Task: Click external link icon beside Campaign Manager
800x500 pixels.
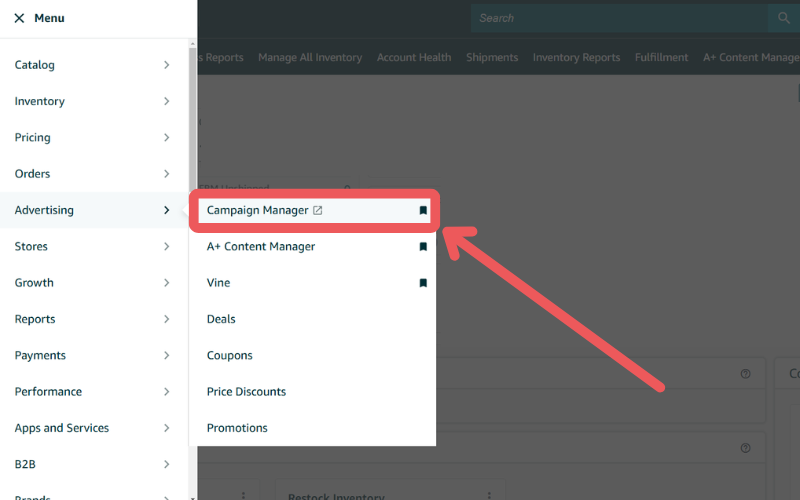Action: tap(317, 210)
